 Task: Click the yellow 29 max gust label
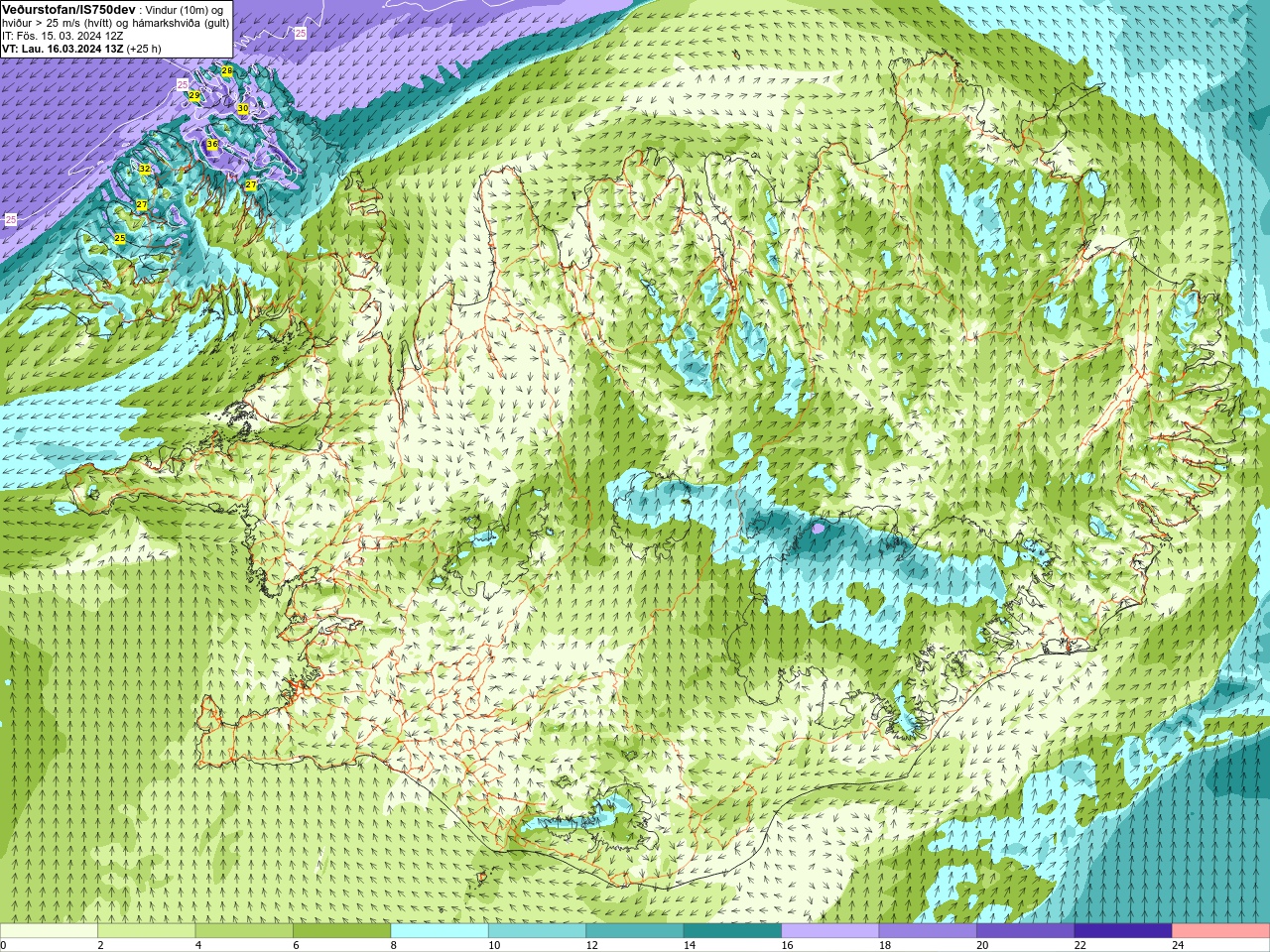[x=194, y=96]
